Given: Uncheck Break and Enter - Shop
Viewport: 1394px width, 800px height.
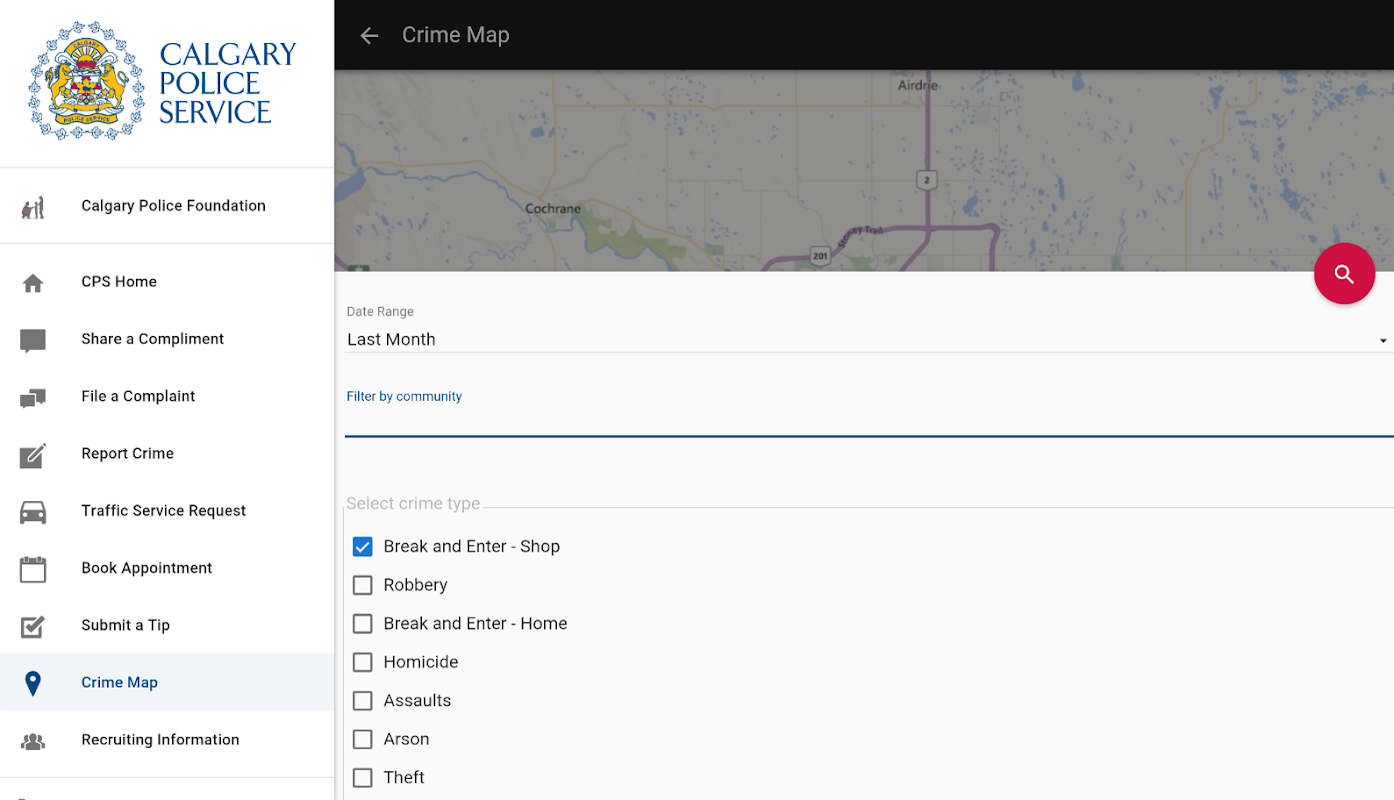Looking at the screenshot, I should [363, 547].
